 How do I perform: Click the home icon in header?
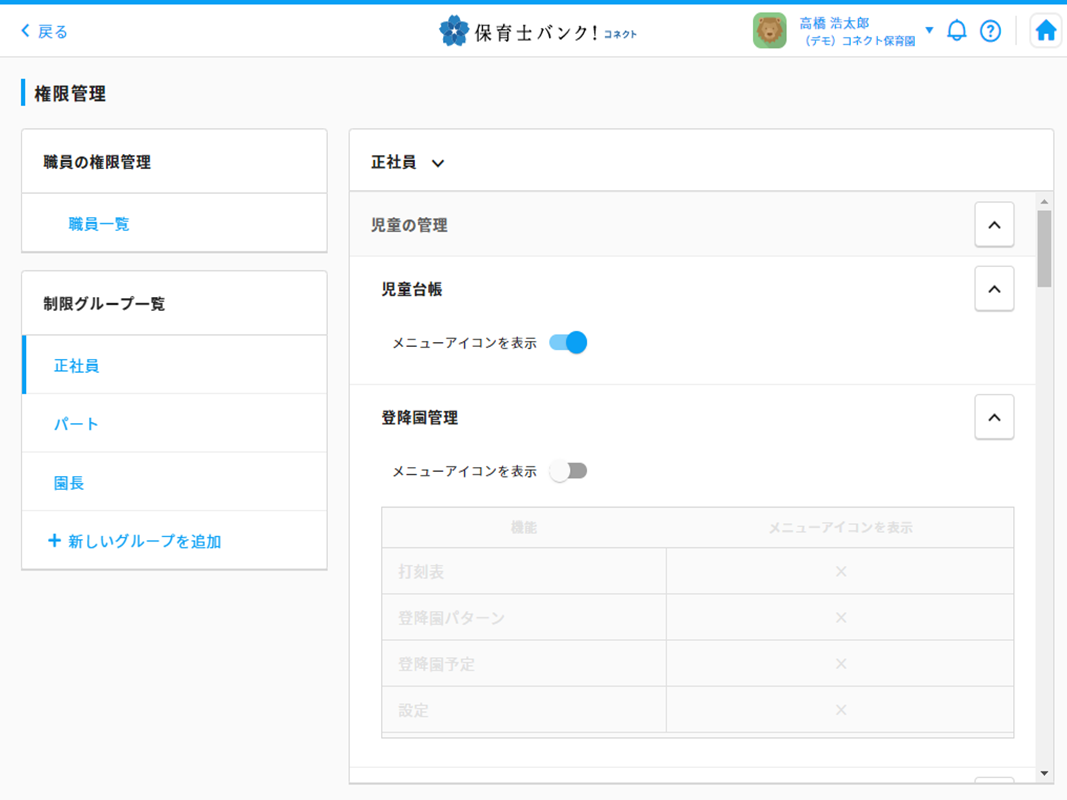point(1045,31)
